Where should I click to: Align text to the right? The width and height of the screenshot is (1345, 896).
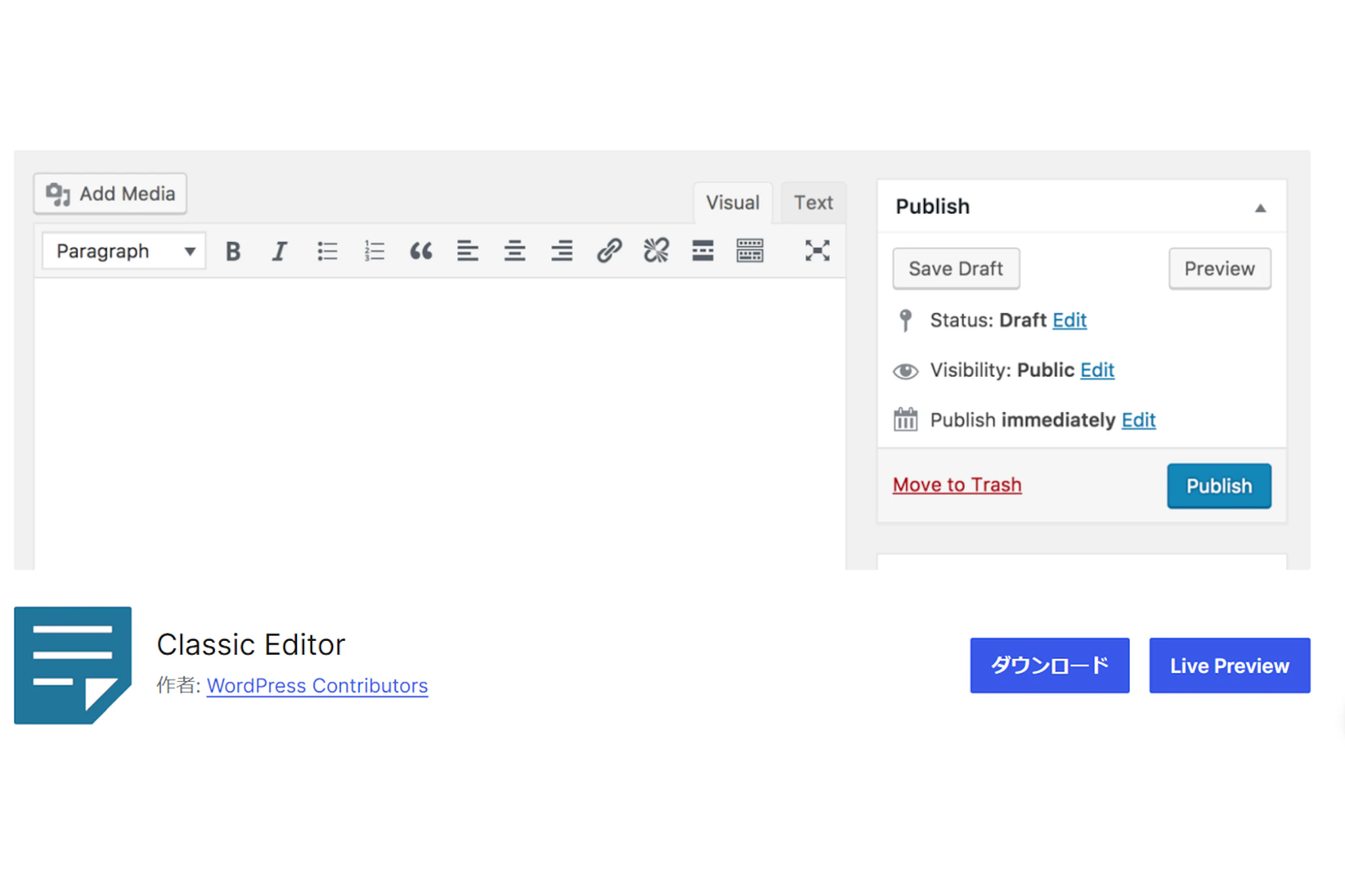[562, 251]
